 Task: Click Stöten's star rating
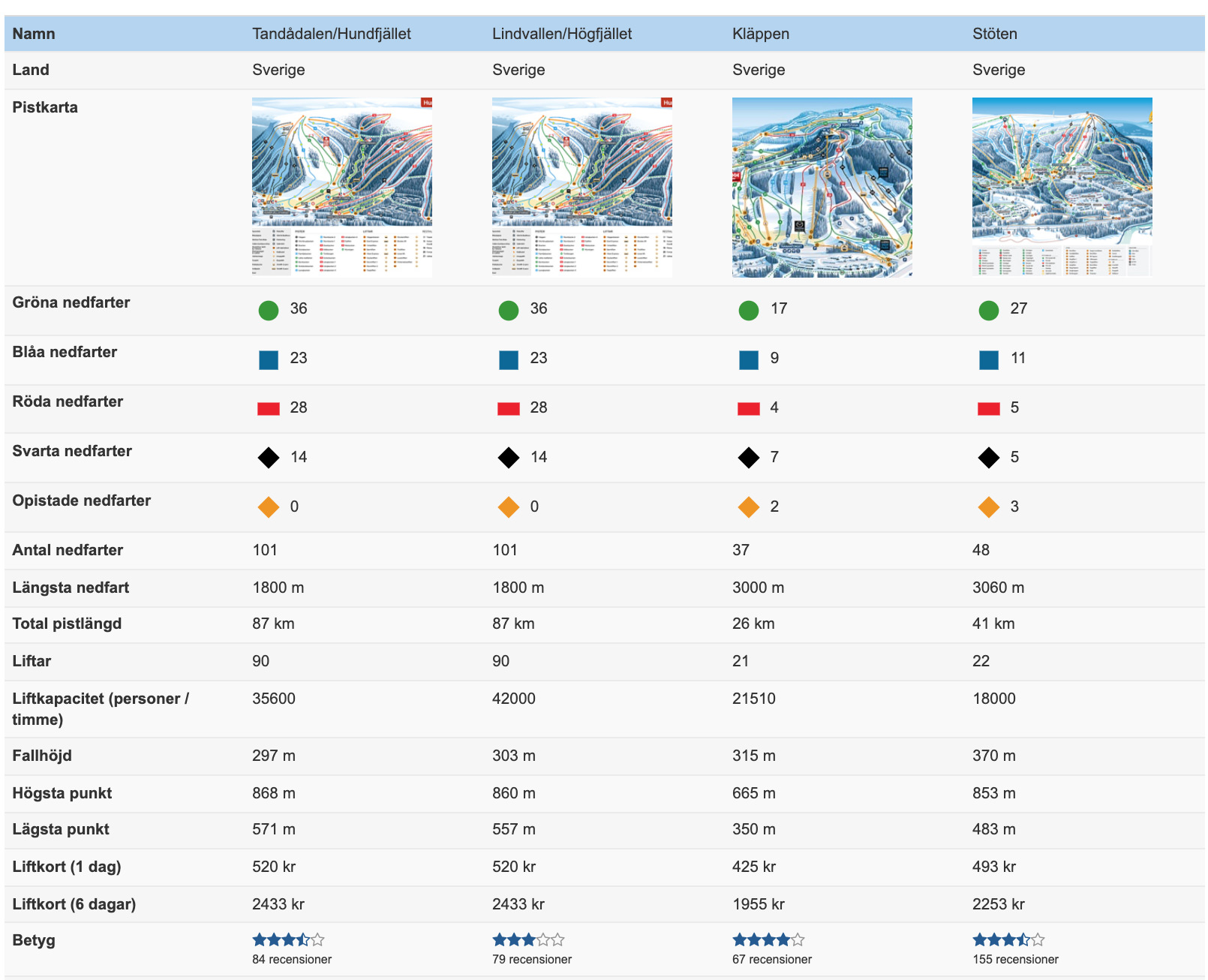pos(1008,939)
